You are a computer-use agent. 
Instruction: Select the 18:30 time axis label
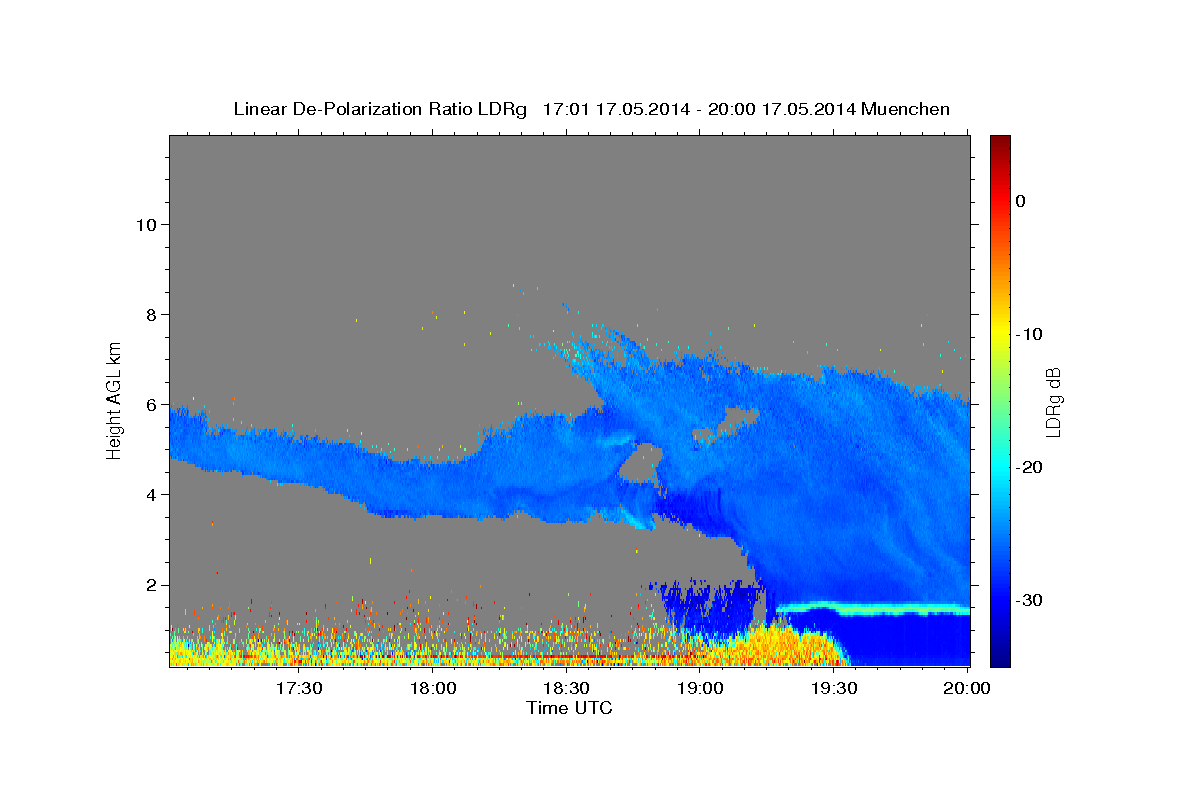point(567,689)
